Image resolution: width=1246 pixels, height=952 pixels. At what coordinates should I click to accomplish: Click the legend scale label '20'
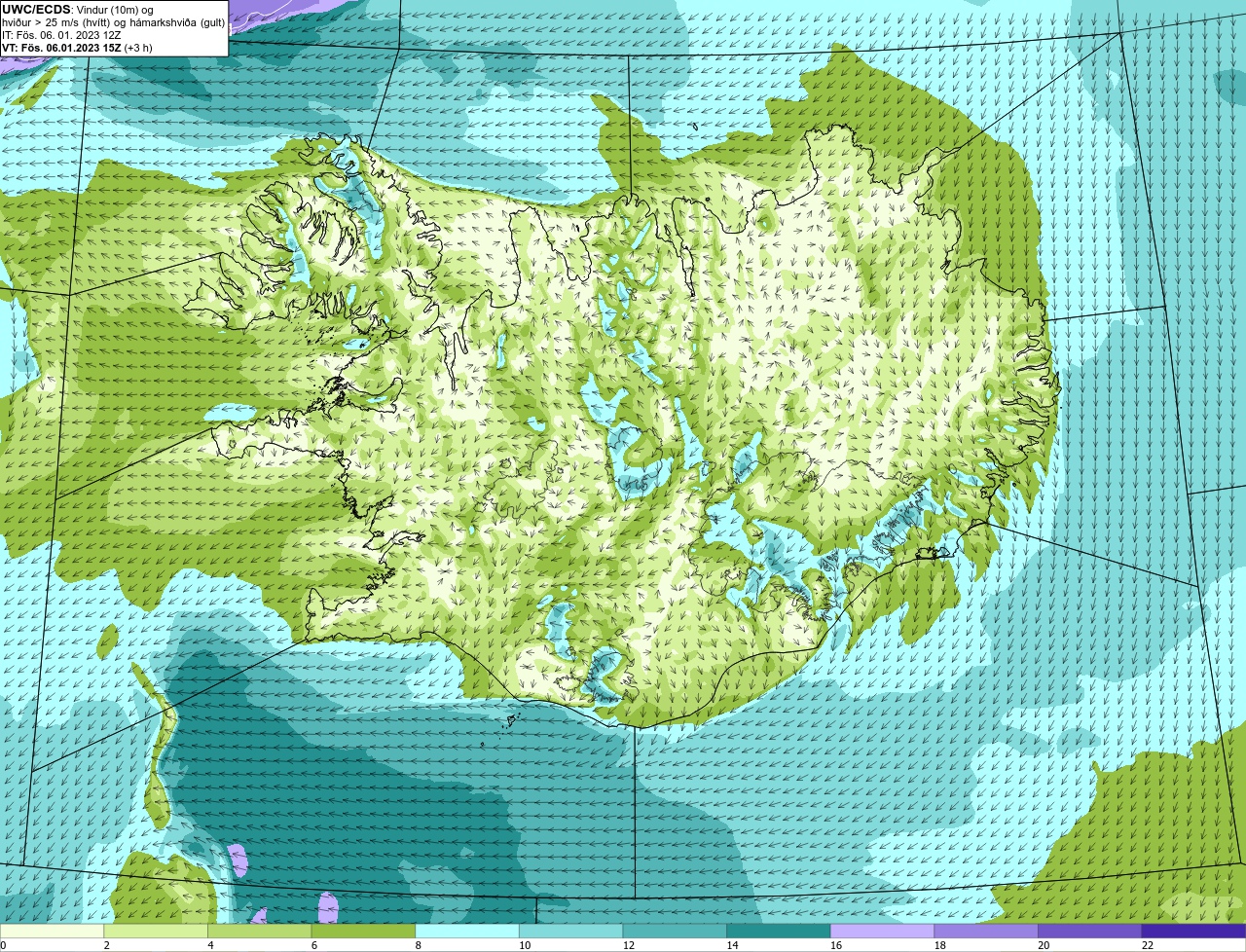click(1044, 945)
